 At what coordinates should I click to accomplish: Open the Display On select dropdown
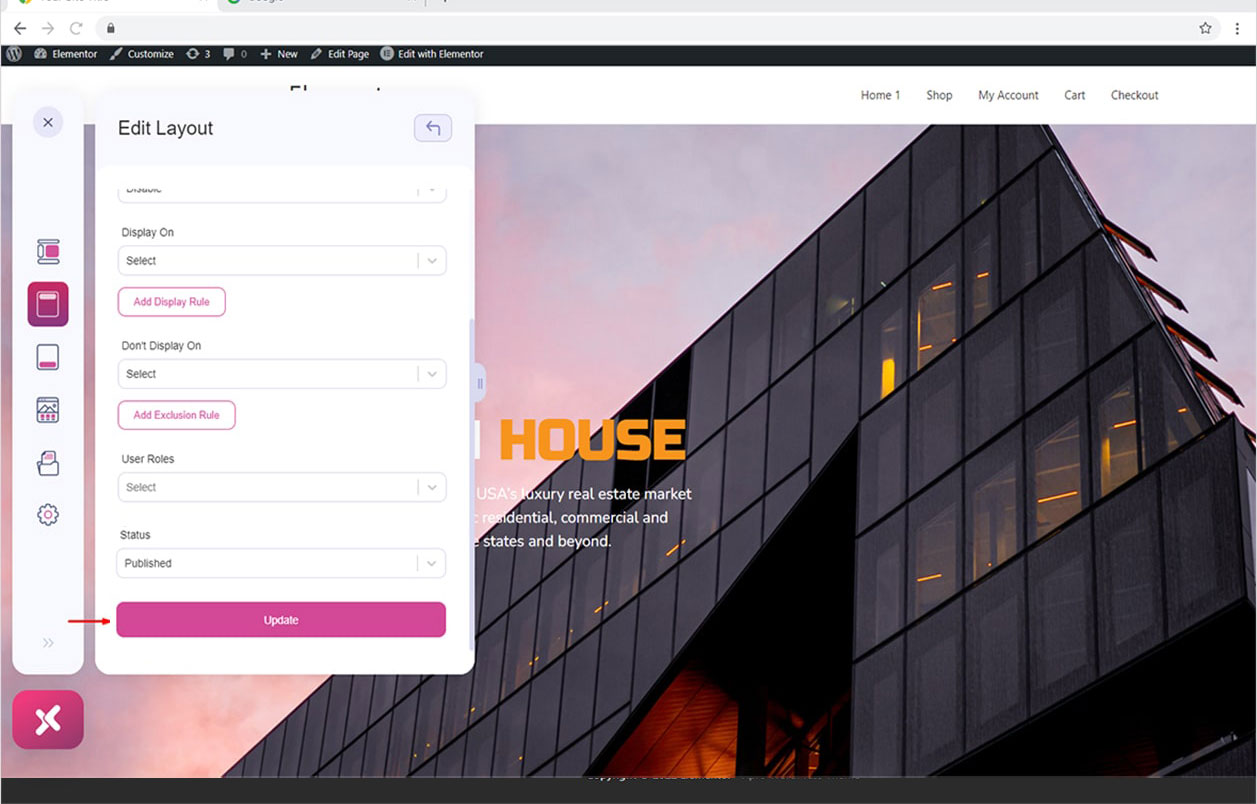[281, 260]
